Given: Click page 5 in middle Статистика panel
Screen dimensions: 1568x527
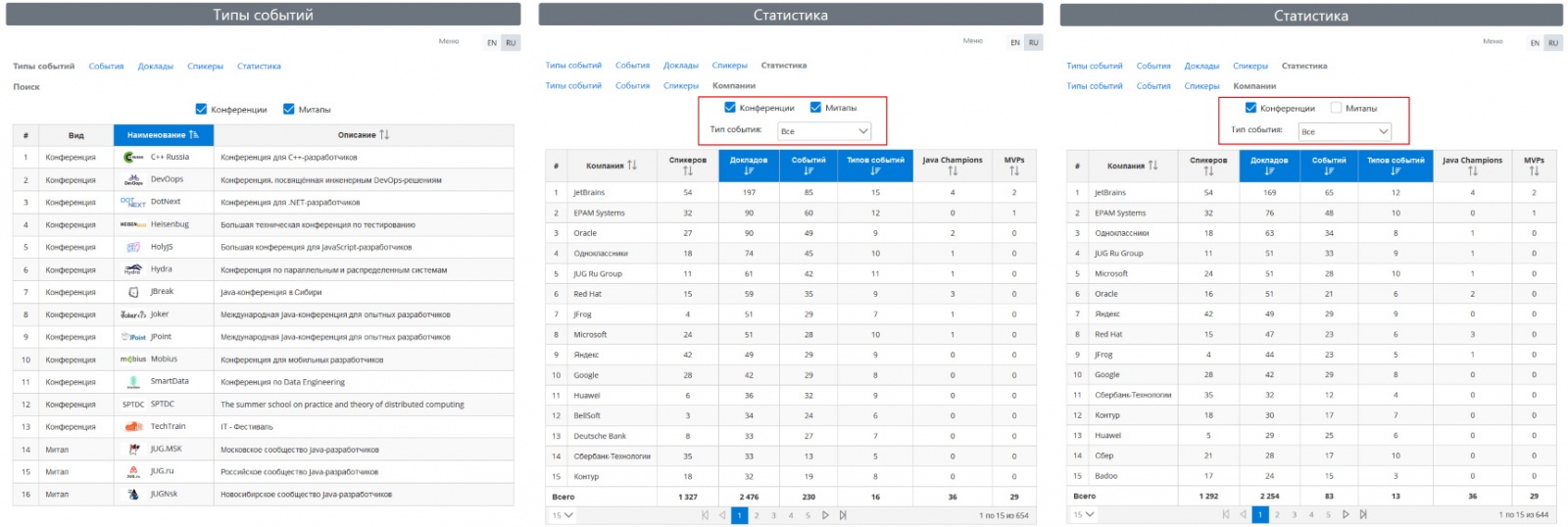Looking at the screenshot, I should (808, 515).
